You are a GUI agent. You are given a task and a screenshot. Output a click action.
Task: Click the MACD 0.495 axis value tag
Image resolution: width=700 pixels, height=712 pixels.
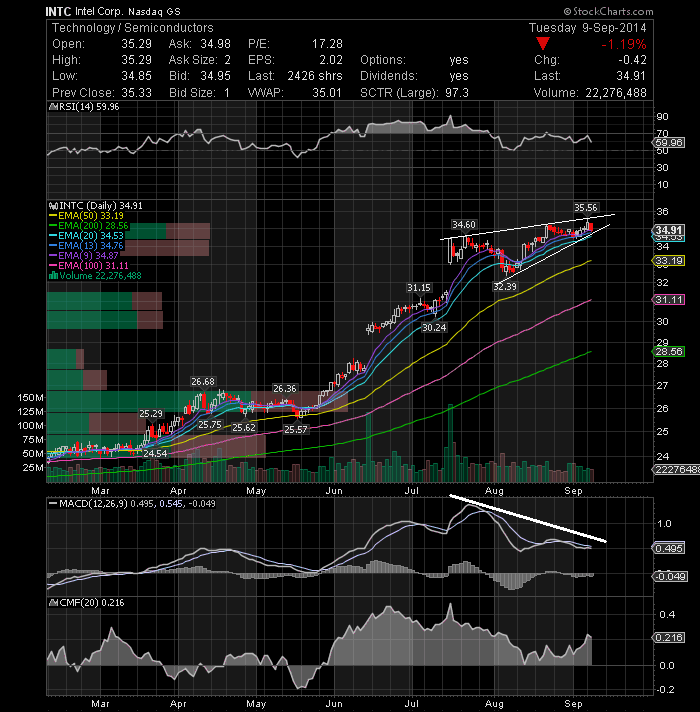pyautogui.click(x=669, y=549)
